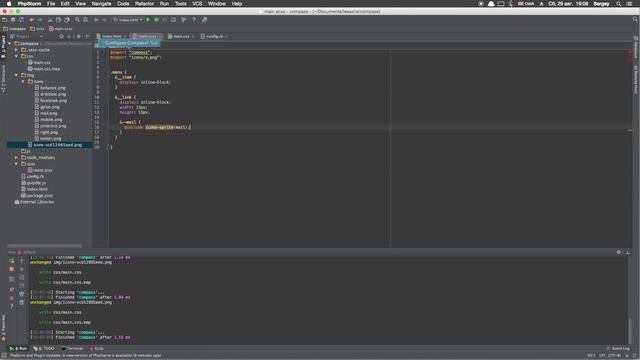Switch to the index.html editor tab
This screenshot has width=640, height=360.
[111, 36]
